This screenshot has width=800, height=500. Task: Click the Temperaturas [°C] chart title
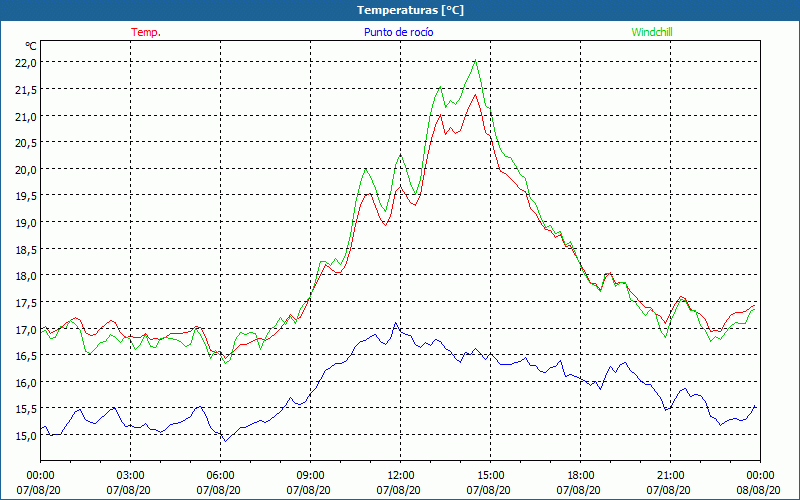click(410, 10)
